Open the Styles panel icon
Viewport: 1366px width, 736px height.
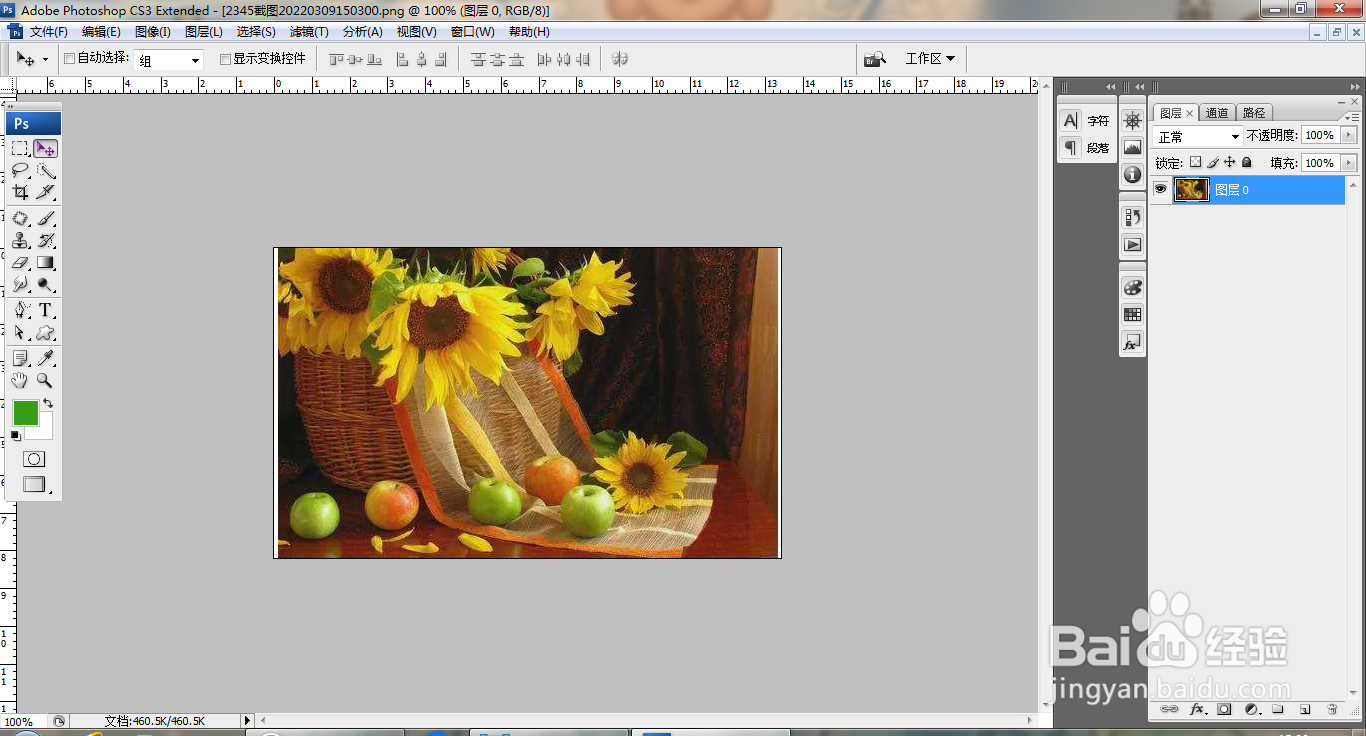pos(1132,342)
